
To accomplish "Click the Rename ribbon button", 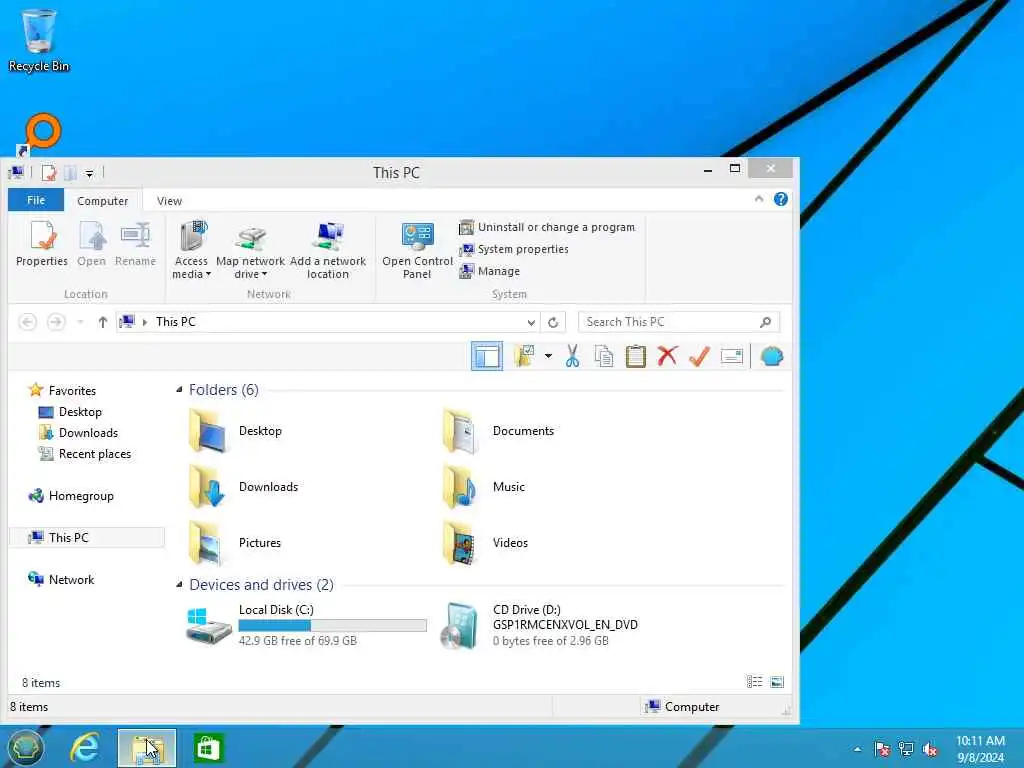I will (135, 244).
